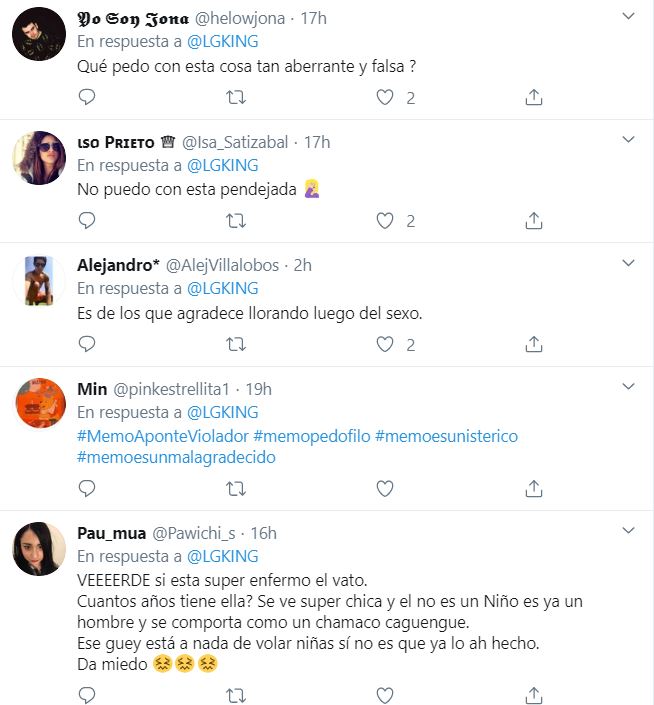Image resolution: width=654 pixels, height=705 pixels.
Task: Like the Isa_Satizabal tweet
Action: (x=385, y=221)
